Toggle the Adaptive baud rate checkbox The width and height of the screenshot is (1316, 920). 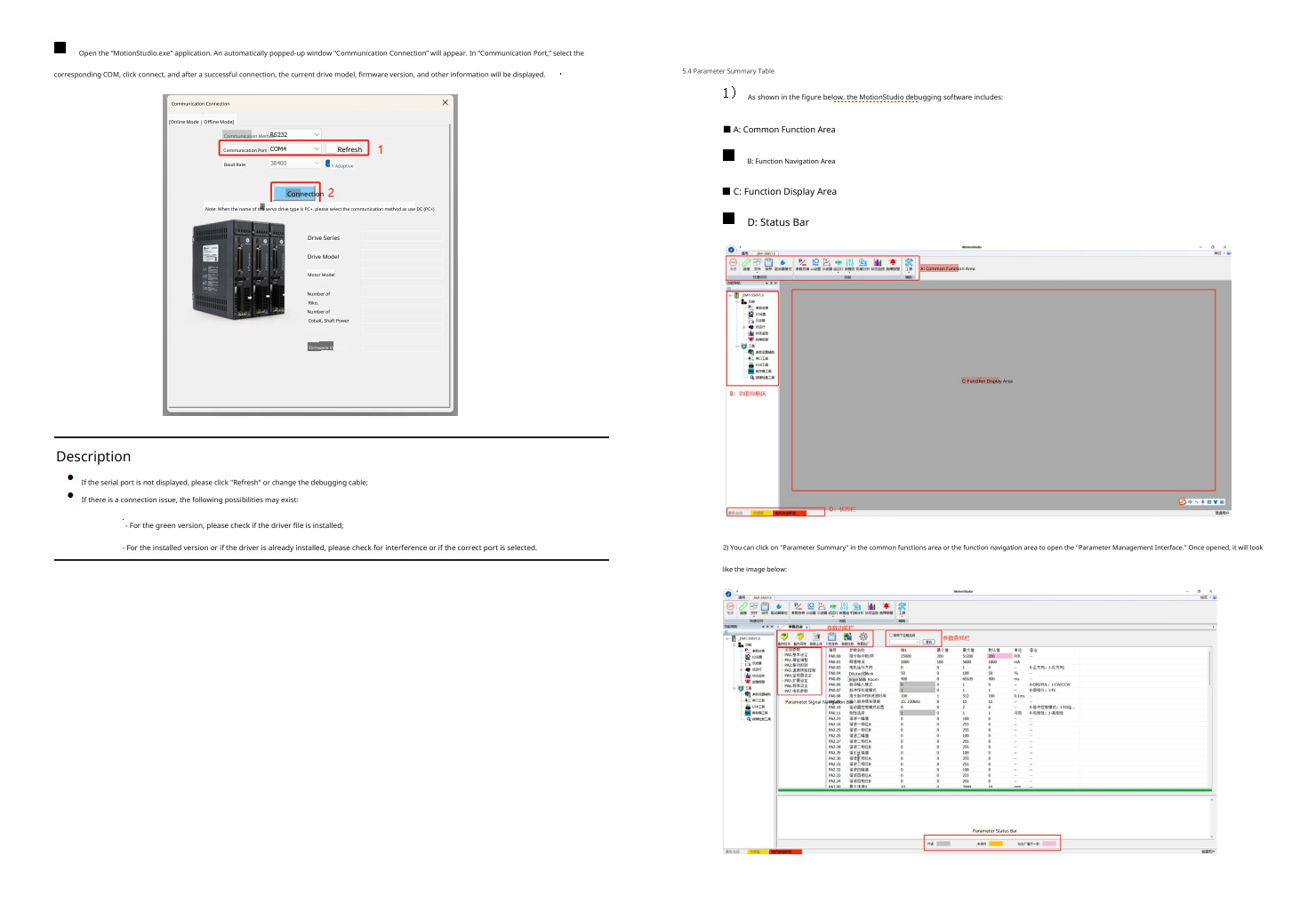[328, 164]
